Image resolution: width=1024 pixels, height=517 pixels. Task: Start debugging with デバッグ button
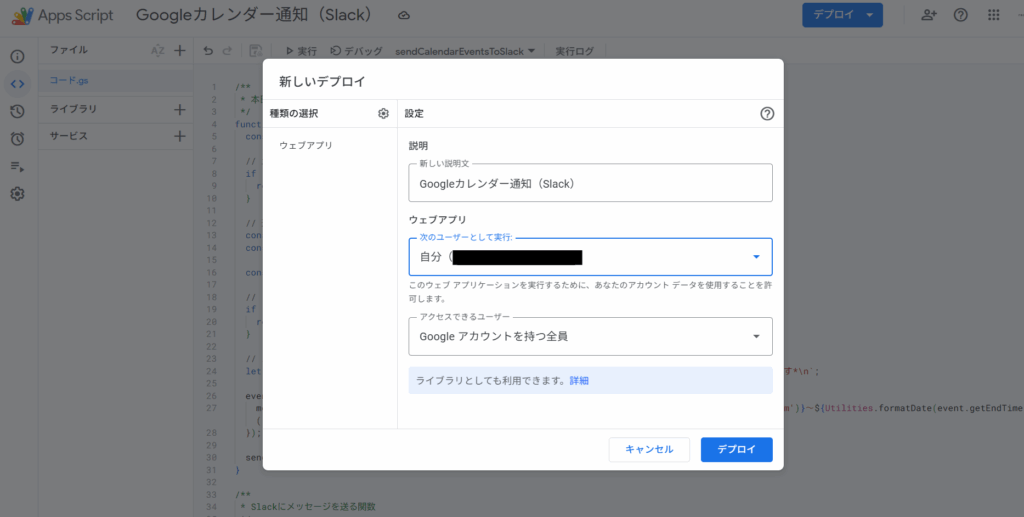356,51
